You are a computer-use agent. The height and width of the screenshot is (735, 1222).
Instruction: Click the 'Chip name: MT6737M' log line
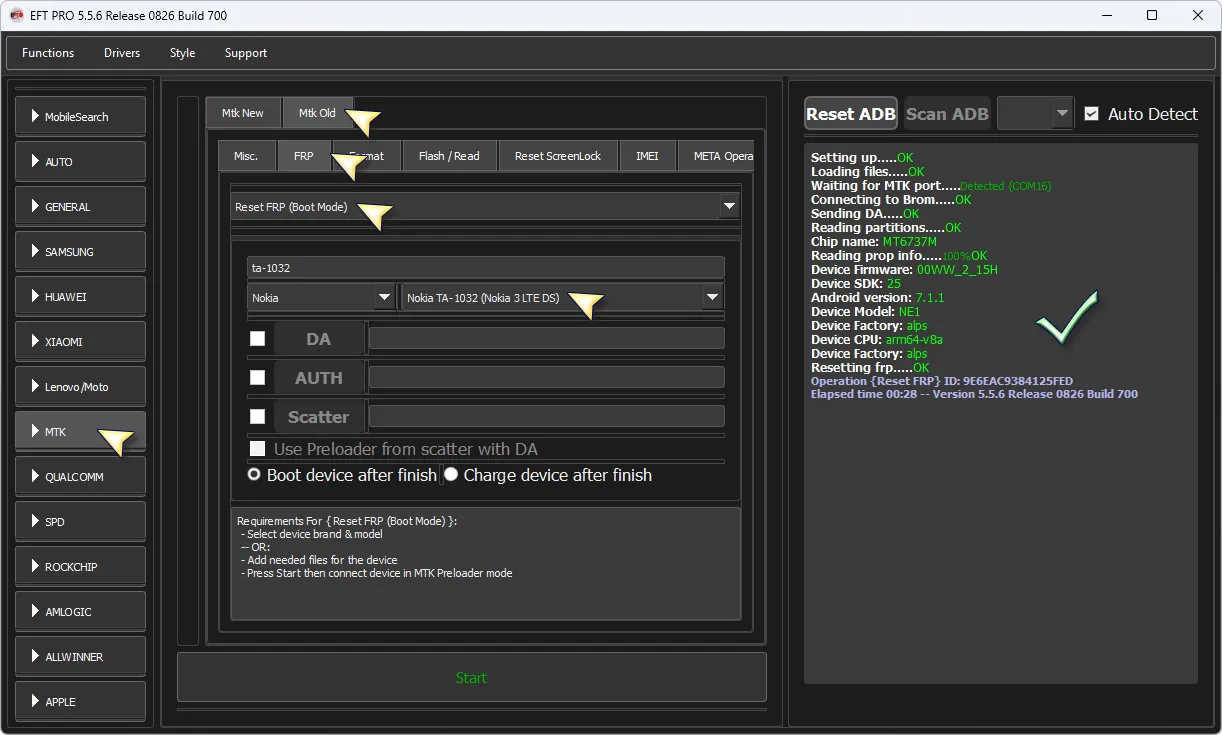pyautogui.click(x=874, y=242)
